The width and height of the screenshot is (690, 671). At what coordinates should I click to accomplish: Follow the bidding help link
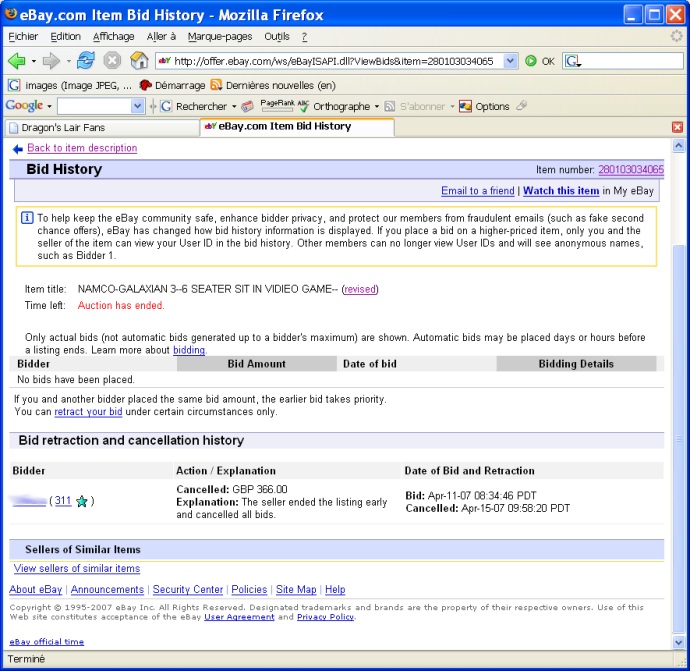coord(189,350)
